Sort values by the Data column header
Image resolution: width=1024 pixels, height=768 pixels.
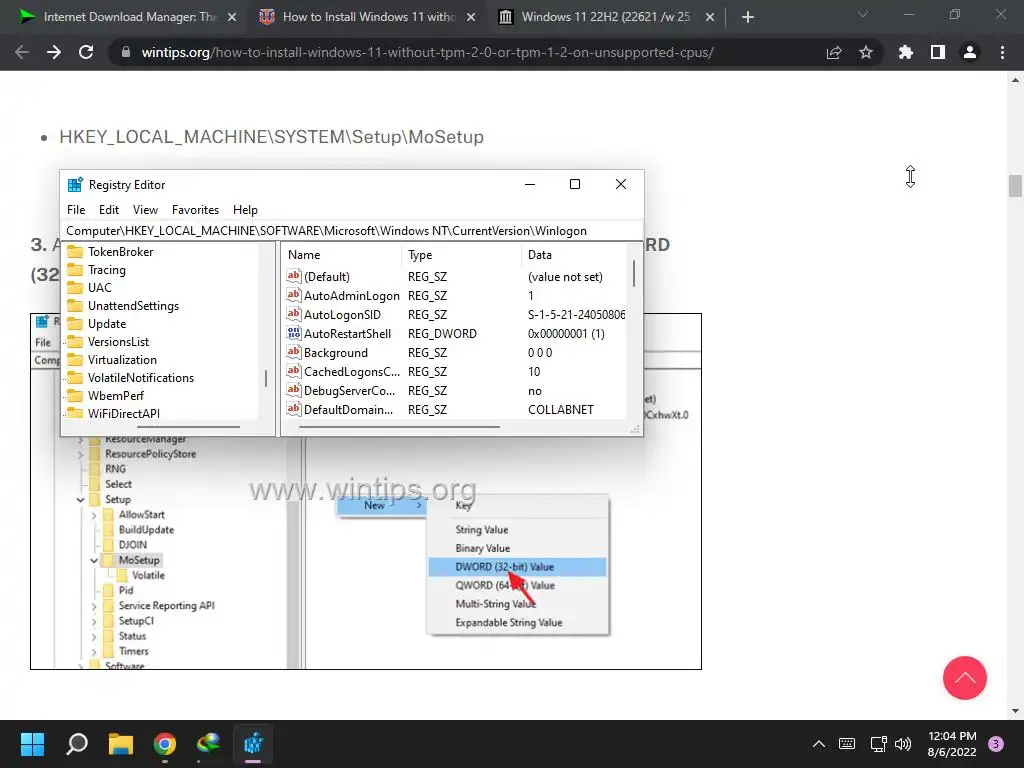(x=574, y=255)
